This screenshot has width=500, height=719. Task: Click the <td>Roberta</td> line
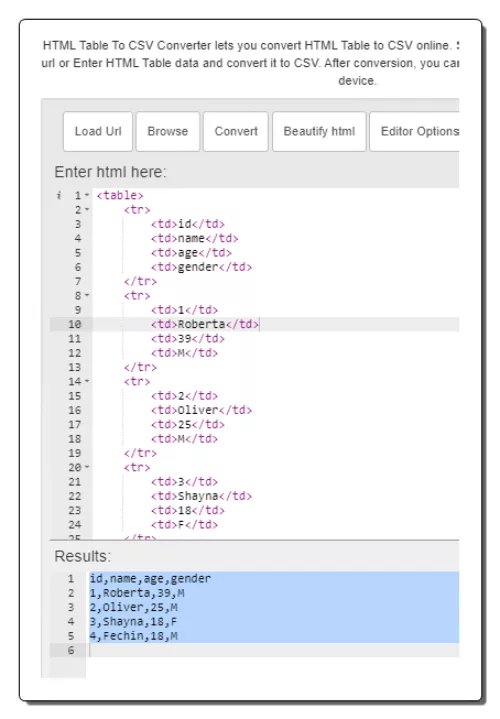coord(205,324)
